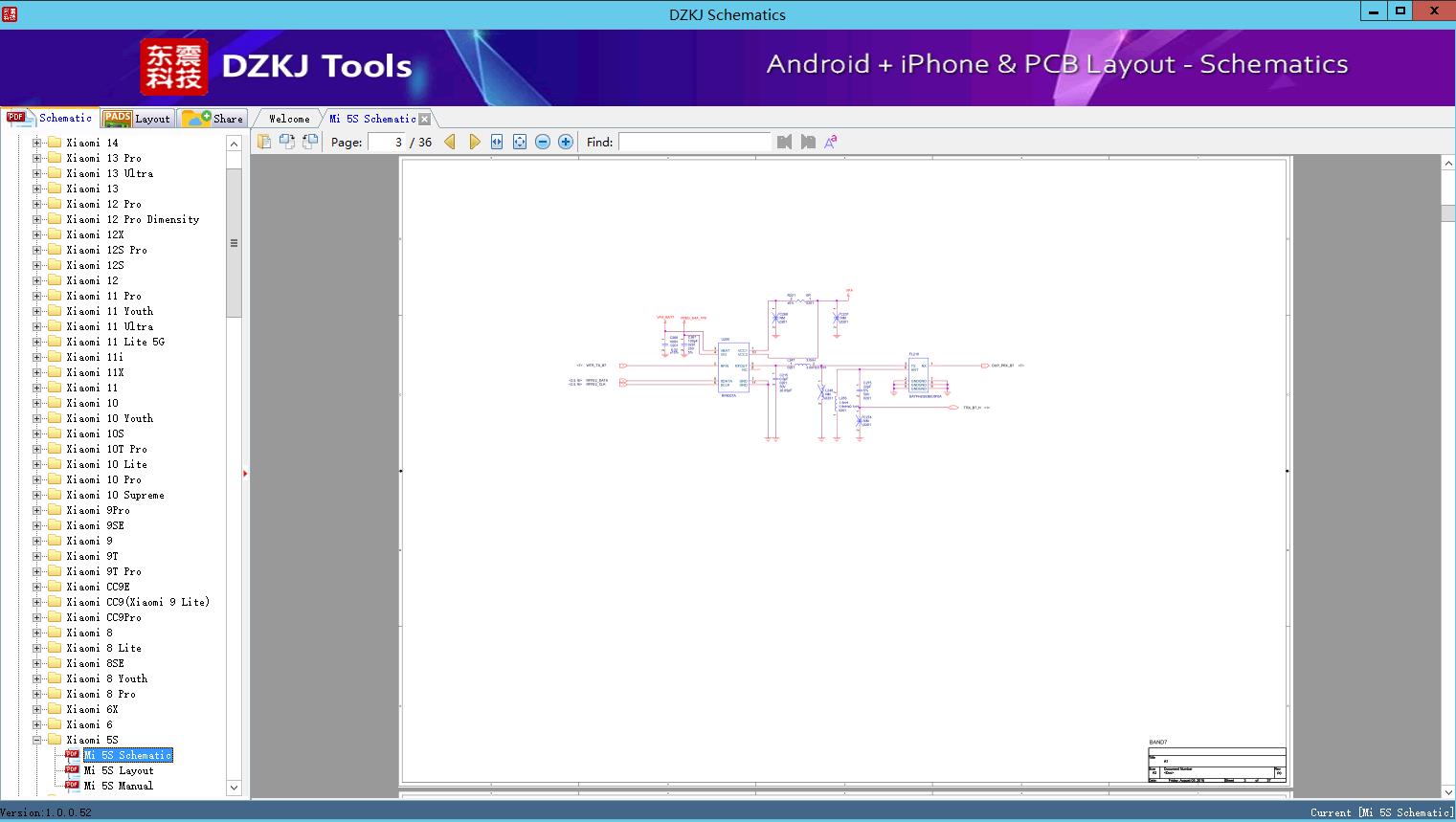This screenshot has height=822, width=1456.
Task: Click the Xiaomi 6X folder icon
Action: pyautogui.click(x=55, y=709)
